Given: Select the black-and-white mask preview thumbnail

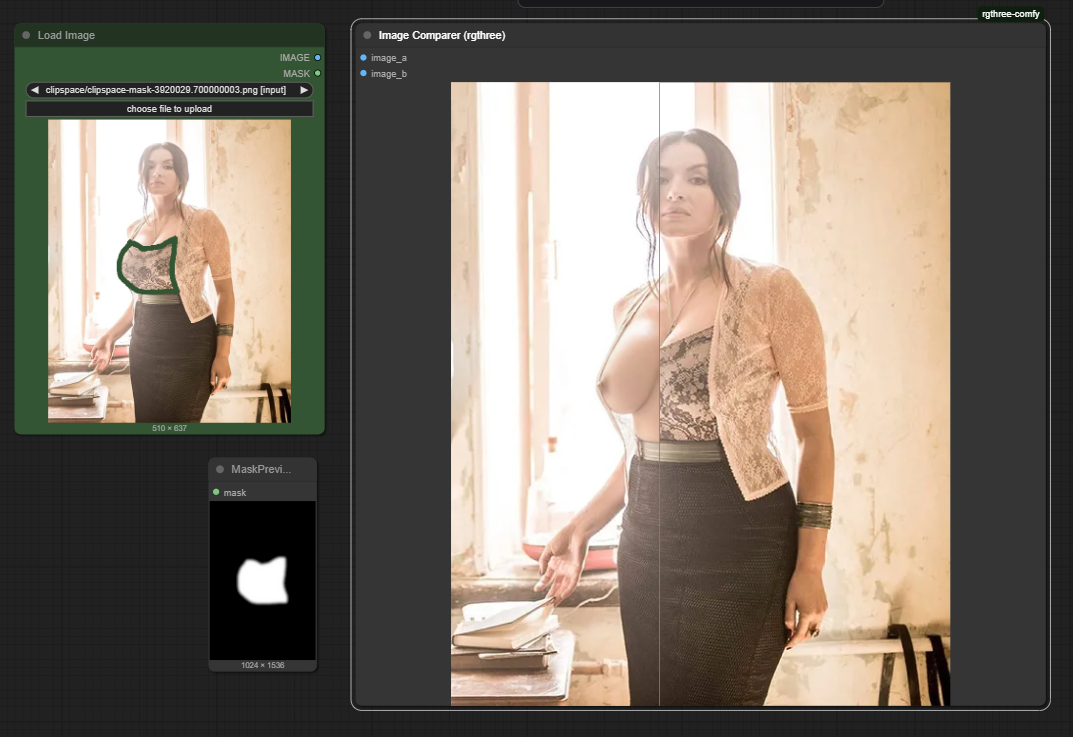Looking at the screenshot, I should 263,580.
